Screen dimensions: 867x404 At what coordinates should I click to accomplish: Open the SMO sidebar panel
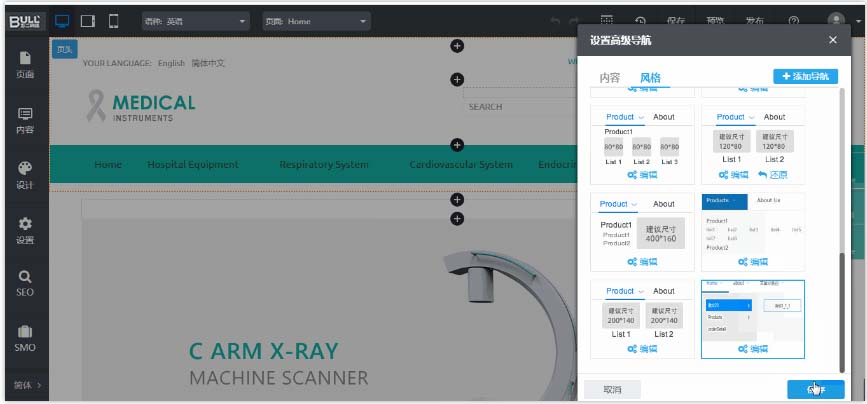pos(25,339)
